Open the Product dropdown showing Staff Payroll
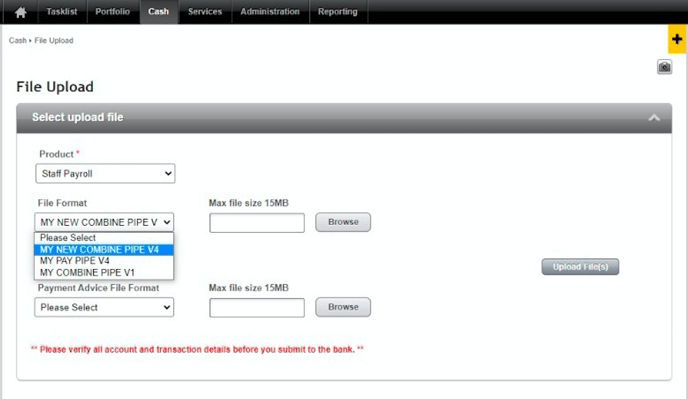688x399 pixels. click(x=105, y=173)
